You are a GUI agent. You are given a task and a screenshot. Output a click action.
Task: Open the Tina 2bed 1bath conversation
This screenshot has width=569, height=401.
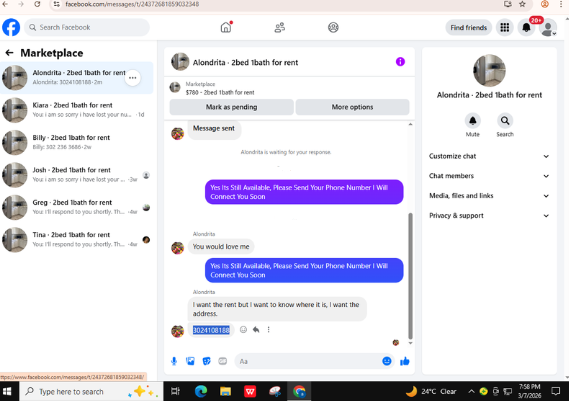(x=77, y=240)
